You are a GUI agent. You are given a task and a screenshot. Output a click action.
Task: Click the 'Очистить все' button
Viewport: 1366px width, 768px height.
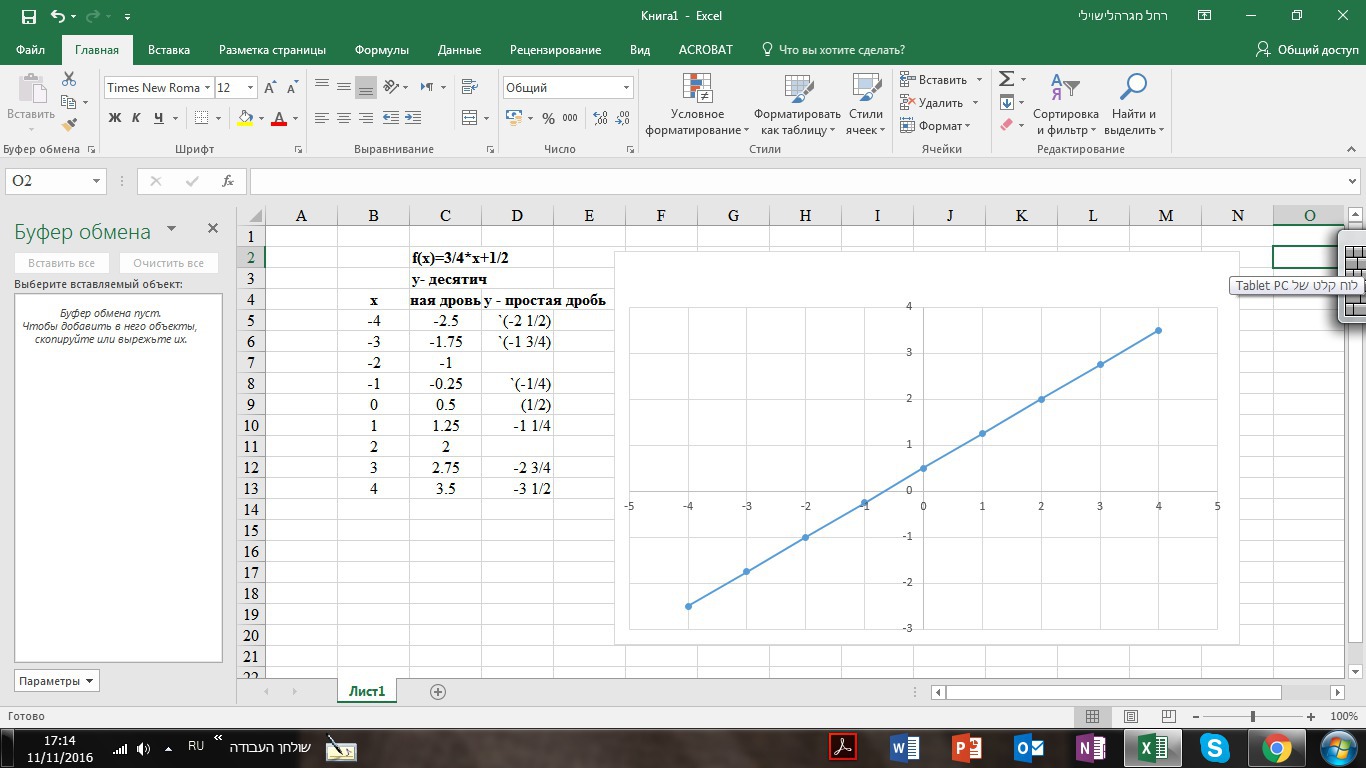click(x=168, y=263)
